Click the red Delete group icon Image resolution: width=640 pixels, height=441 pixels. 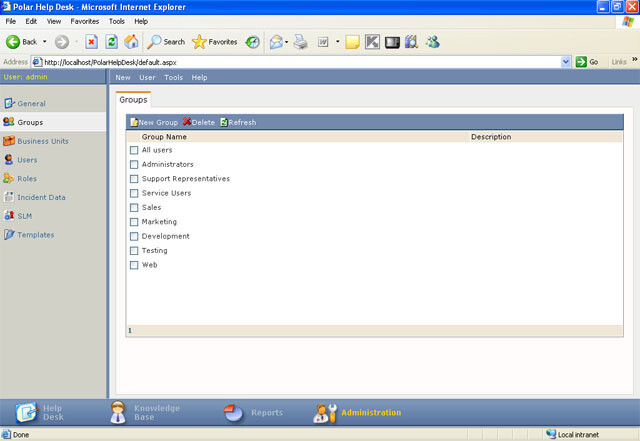(187, 122)
